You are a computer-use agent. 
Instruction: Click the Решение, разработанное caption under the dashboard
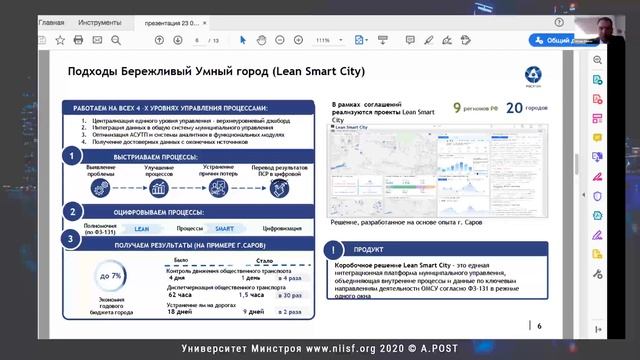coord(406,222)
